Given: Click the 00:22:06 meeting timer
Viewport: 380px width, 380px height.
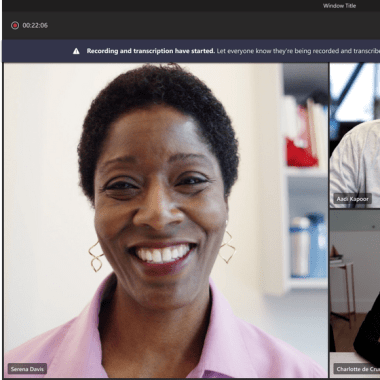Looking at the screenshot, I should (35, 25).
